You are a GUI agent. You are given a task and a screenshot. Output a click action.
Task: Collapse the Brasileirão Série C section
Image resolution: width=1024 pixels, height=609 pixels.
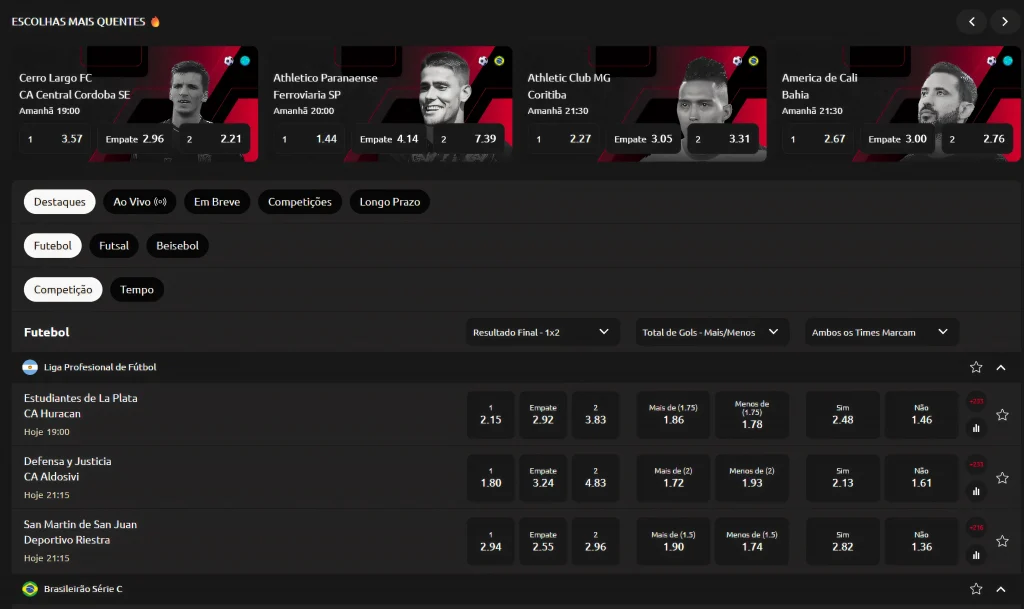1000,589
